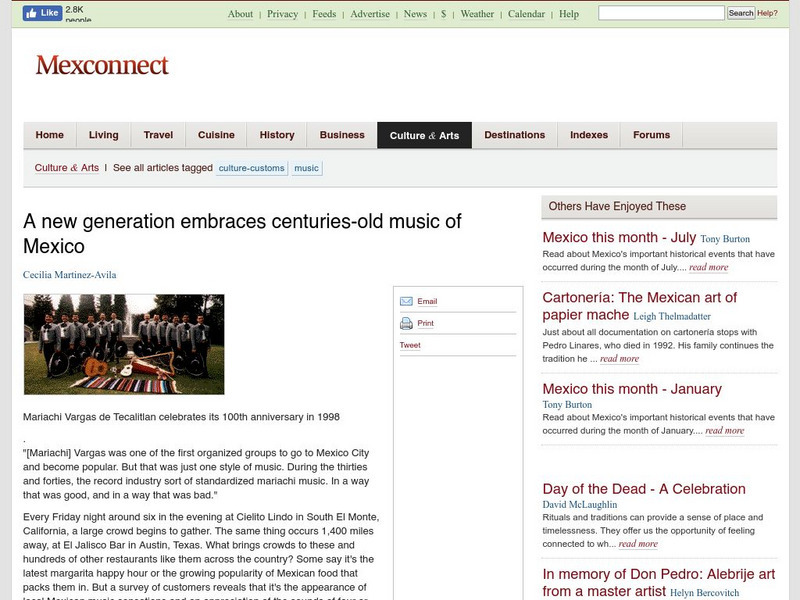
Task: Go to the Home tab
Action: click(x=49, y=135)
